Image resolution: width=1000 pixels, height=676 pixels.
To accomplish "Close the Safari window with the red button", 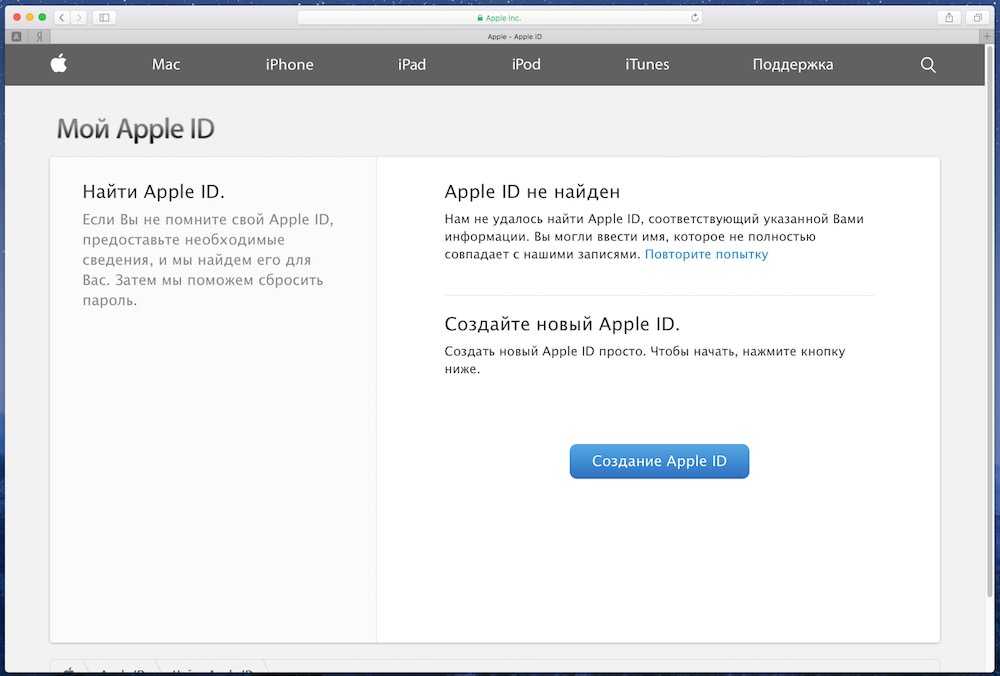I will [17, 17].
